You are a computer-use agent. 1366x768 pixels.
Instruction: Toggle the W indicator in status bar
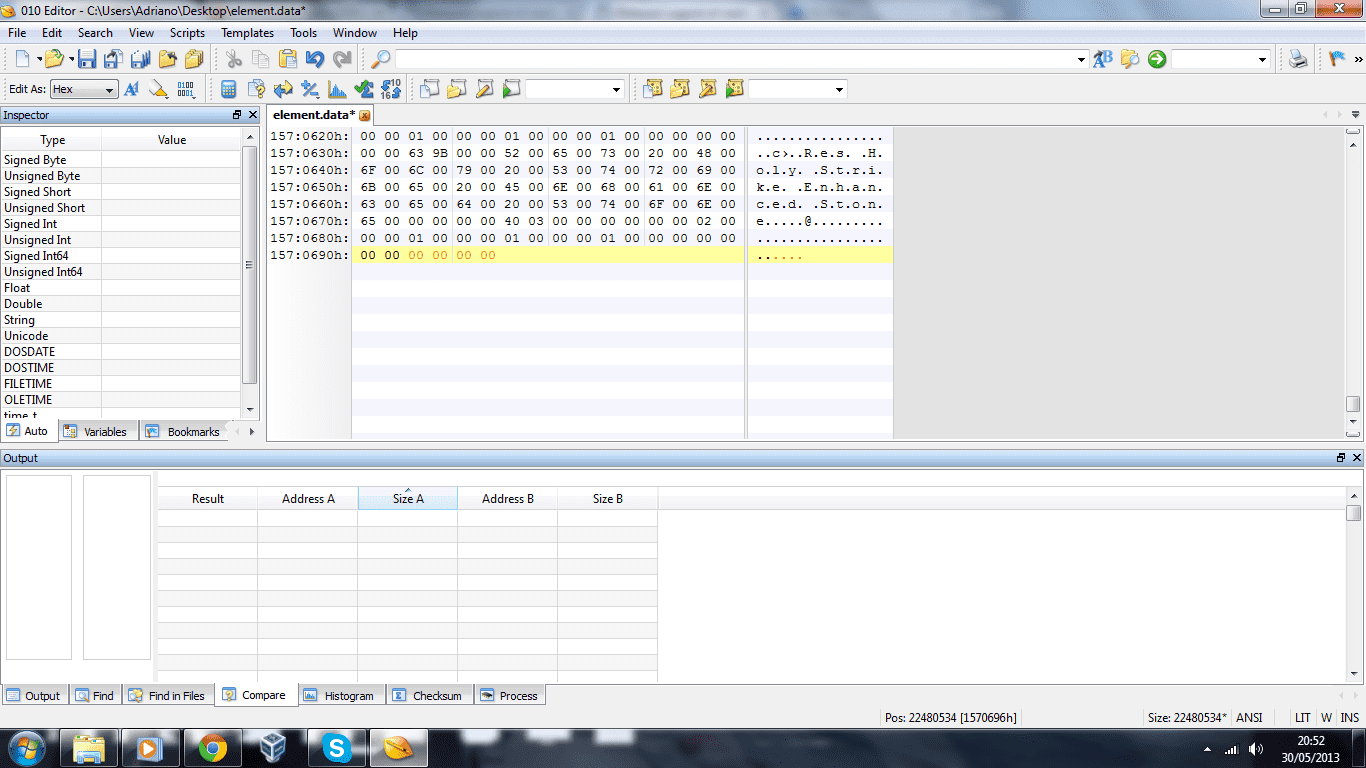[1326, 718]
